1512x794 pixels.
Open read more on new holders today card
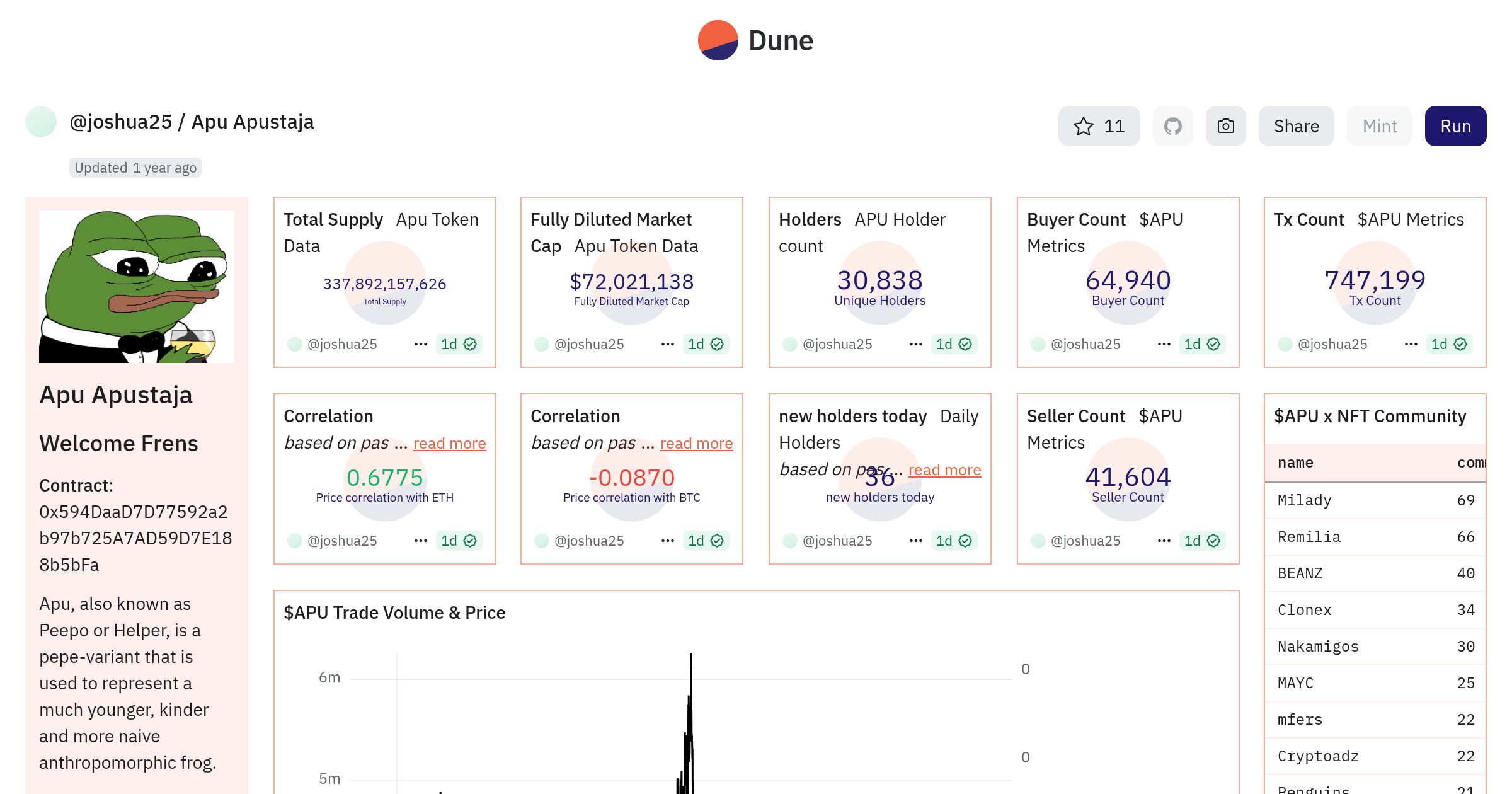coord(944,469)
